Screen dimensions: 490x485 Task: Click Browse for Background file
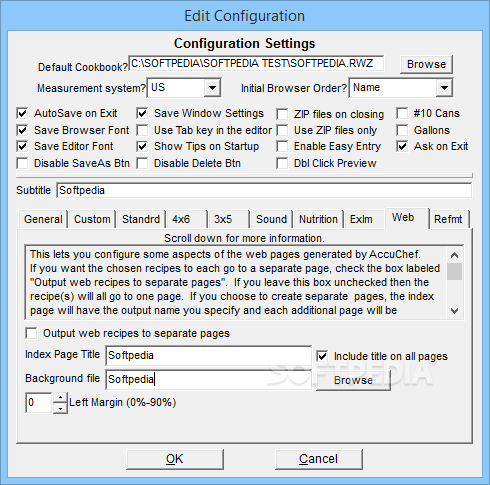pyautogui.click(x=353, y=380)
